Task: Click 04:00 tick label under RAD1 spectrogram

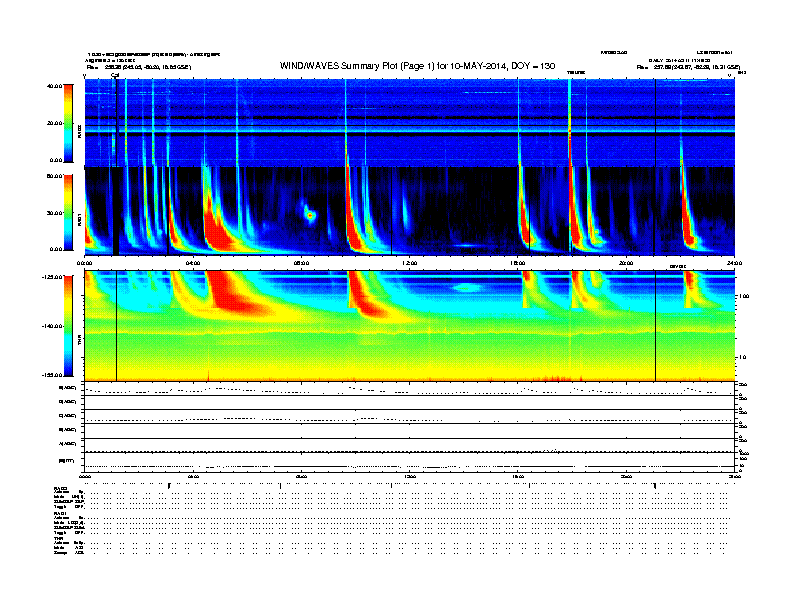Action: point(193,263)
